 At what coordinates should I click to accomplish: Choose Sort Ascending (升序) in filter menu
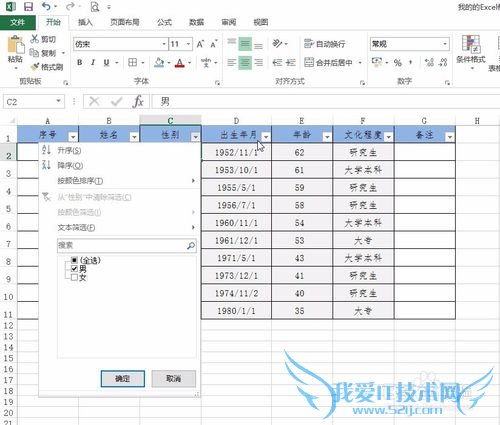(x=119, y=150)
